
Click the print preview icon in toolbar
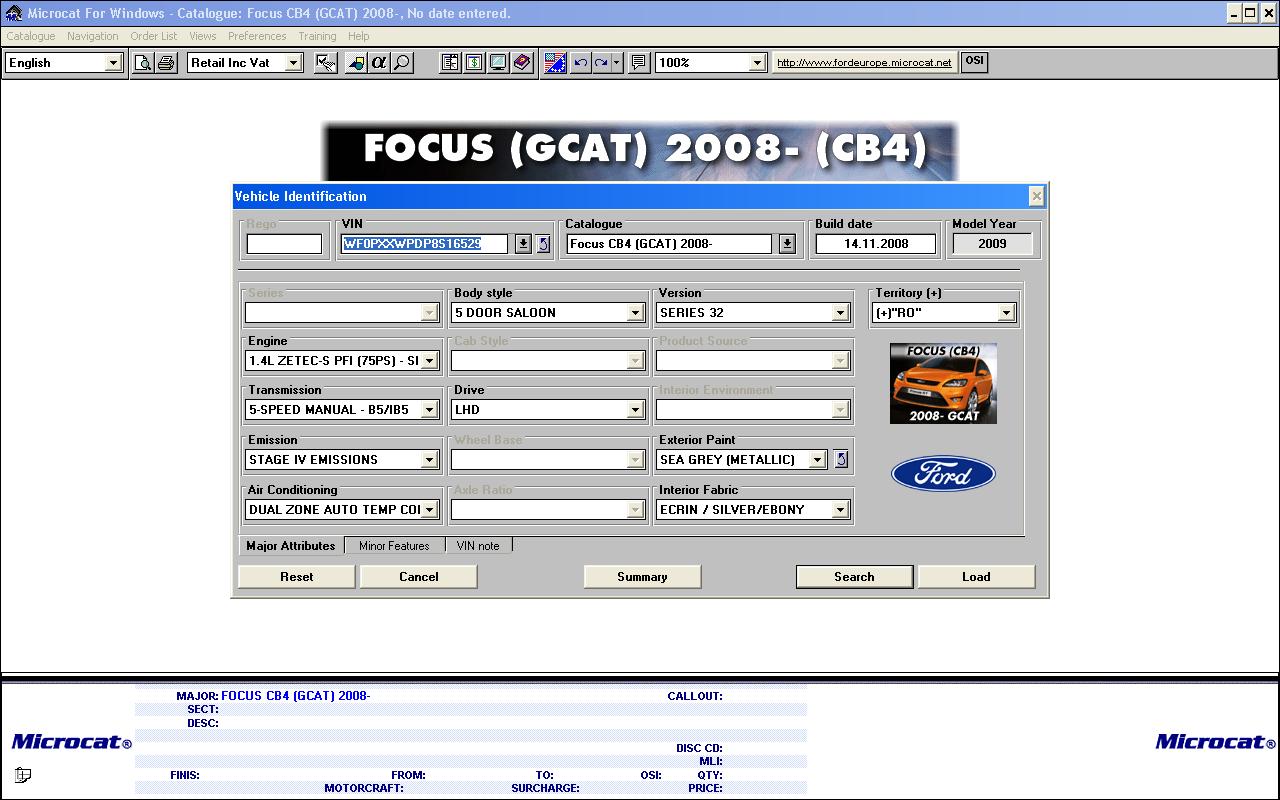pos(143,63)
